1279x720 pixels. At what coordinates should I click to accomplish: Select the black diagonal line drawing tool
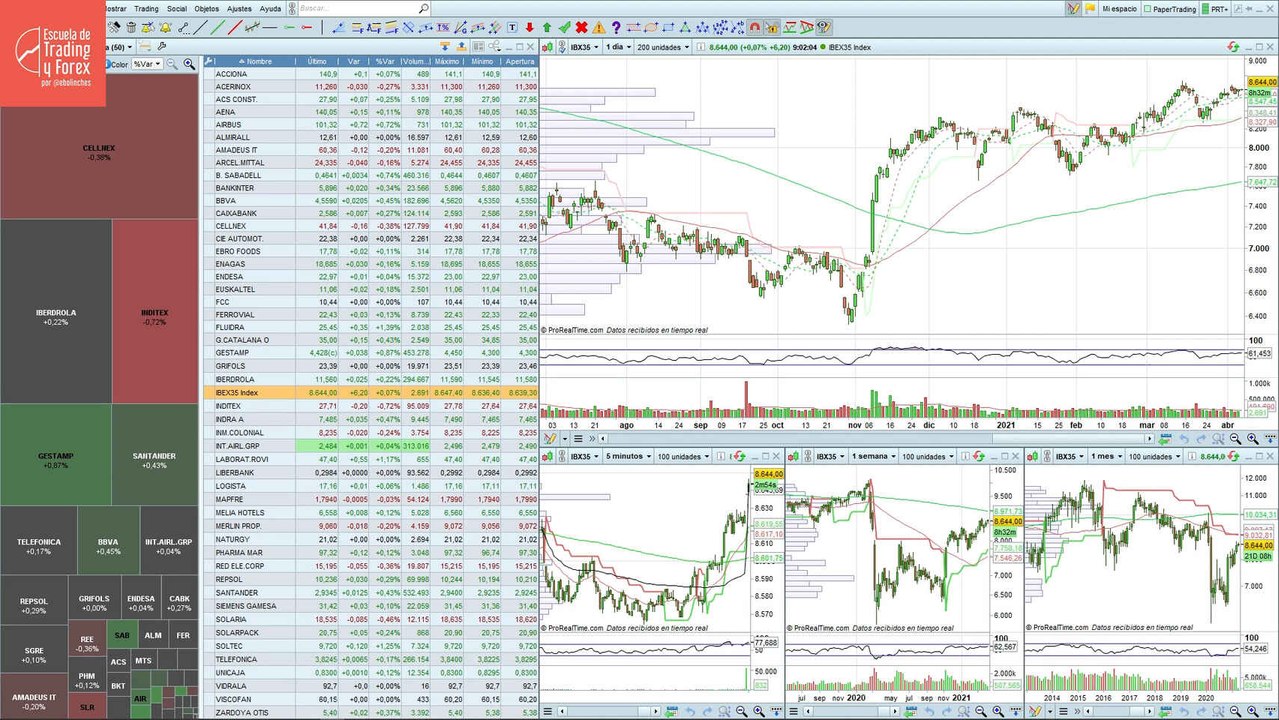(x=201, y=27)
